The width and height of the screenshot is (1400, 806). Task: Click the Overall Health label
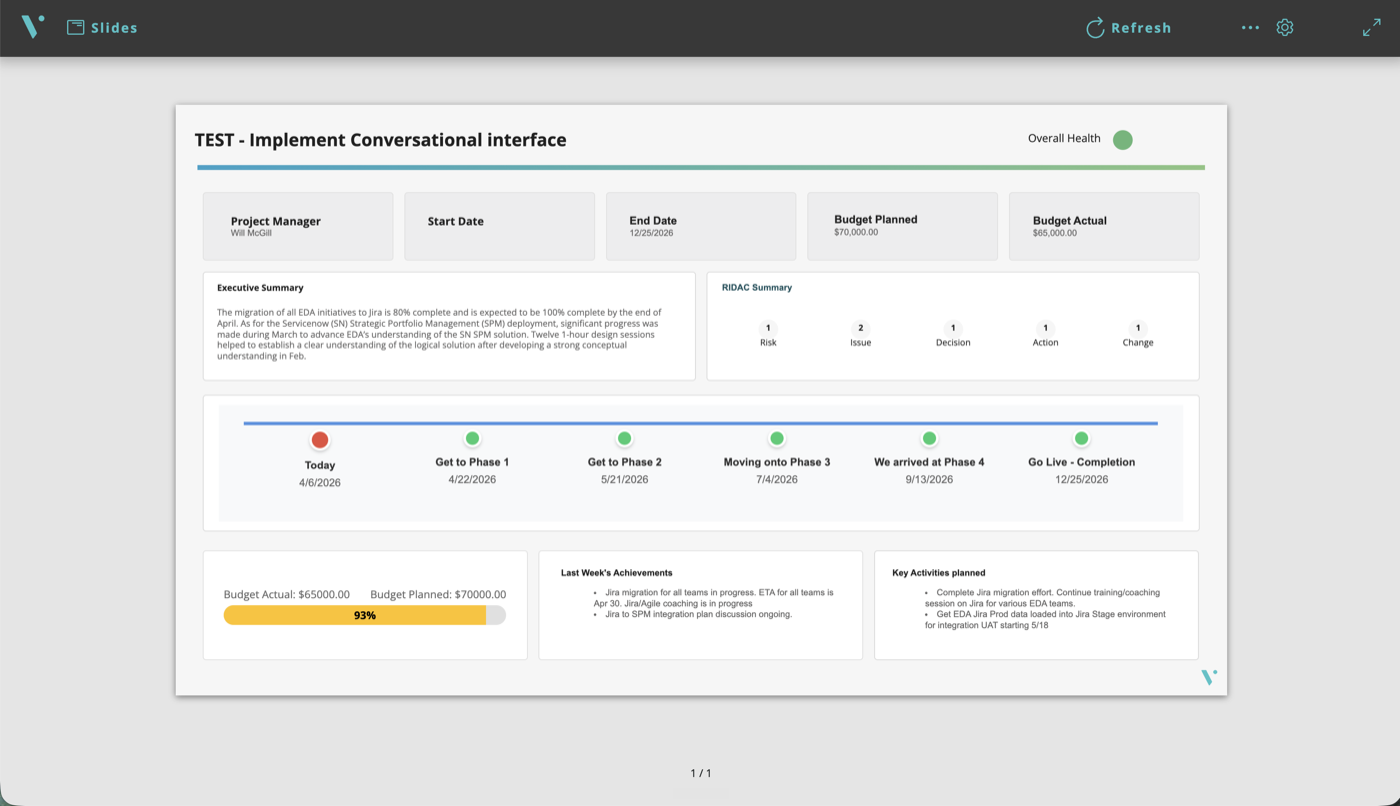1064,139
